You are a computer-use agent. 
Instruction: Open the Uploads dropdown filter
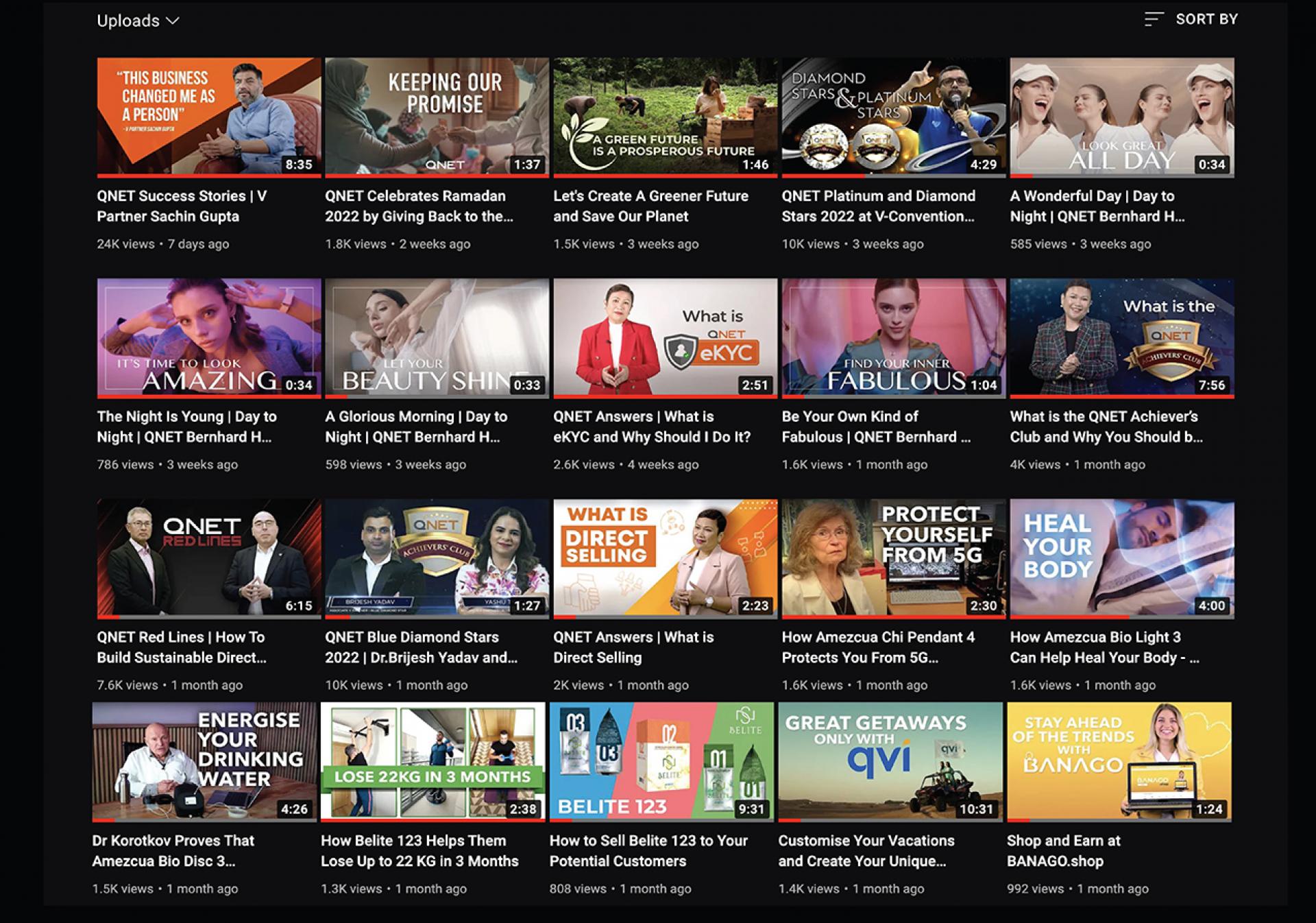138,21
